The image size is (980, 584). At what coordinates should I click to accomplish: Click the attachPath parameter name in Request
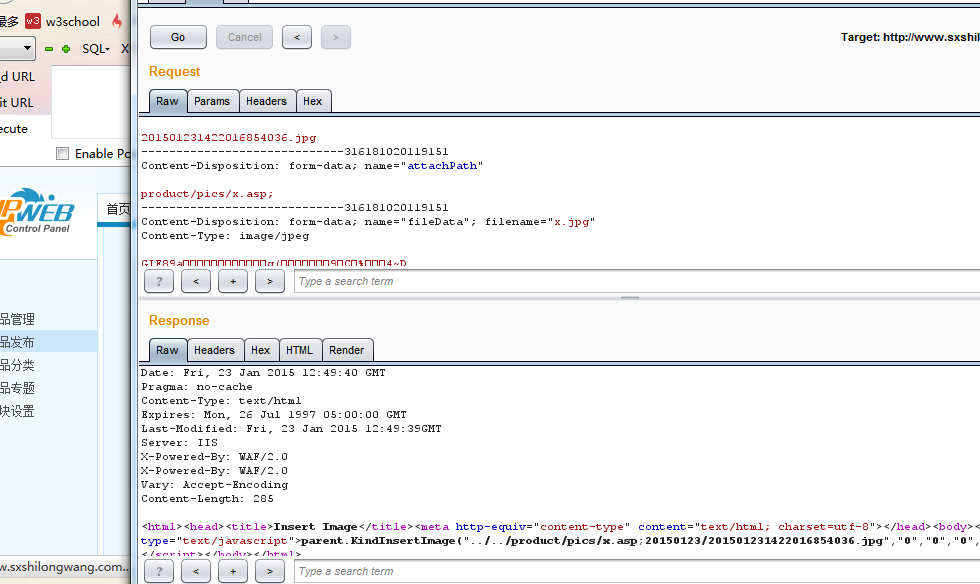click(x=442, y=166)
